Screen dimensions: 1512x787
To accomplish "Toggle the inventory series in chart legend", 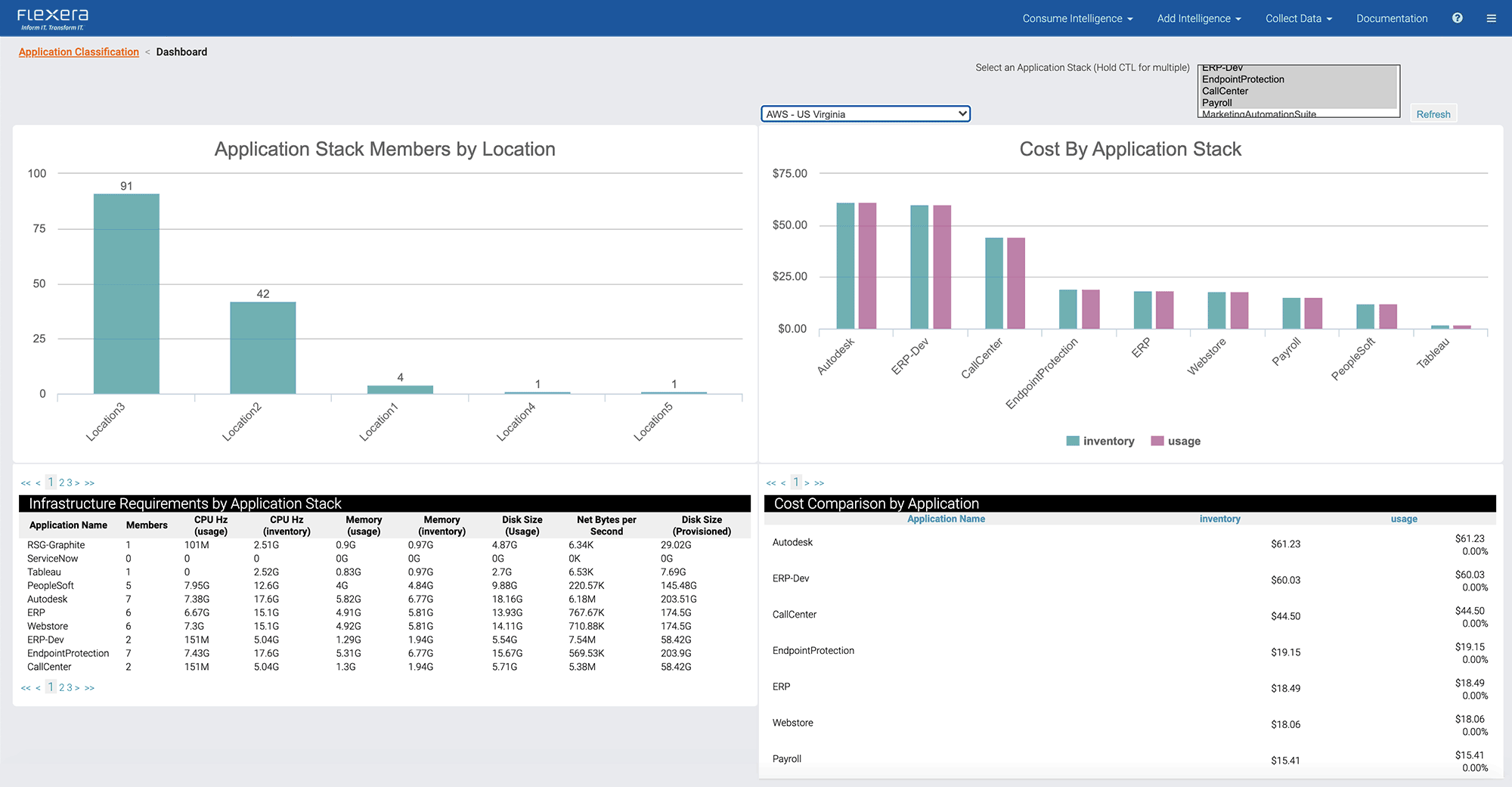I will [1100, 442].
